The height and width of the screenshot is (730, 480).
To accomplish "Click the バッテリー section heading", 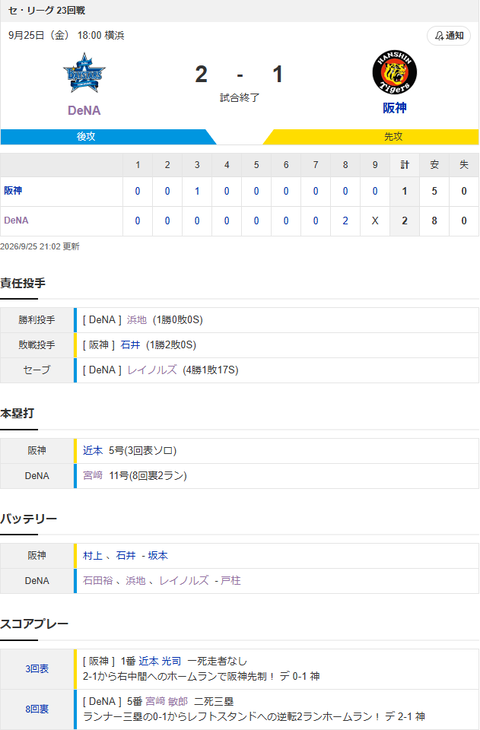I will click(28, 519).
